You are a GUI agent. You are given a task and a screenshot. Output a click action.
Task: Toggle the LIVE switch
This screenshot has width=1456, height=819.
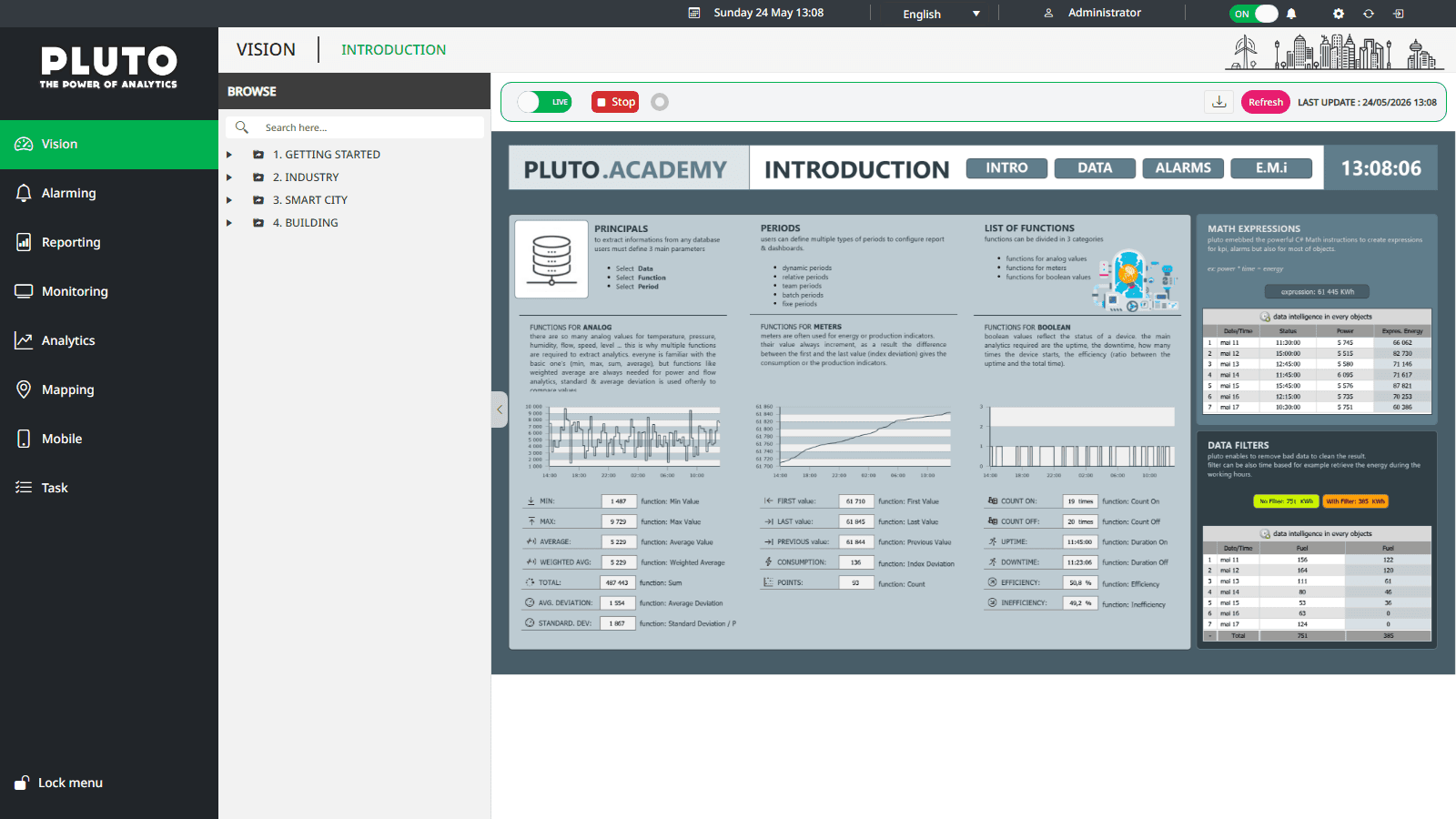click(x=544, y=102)
